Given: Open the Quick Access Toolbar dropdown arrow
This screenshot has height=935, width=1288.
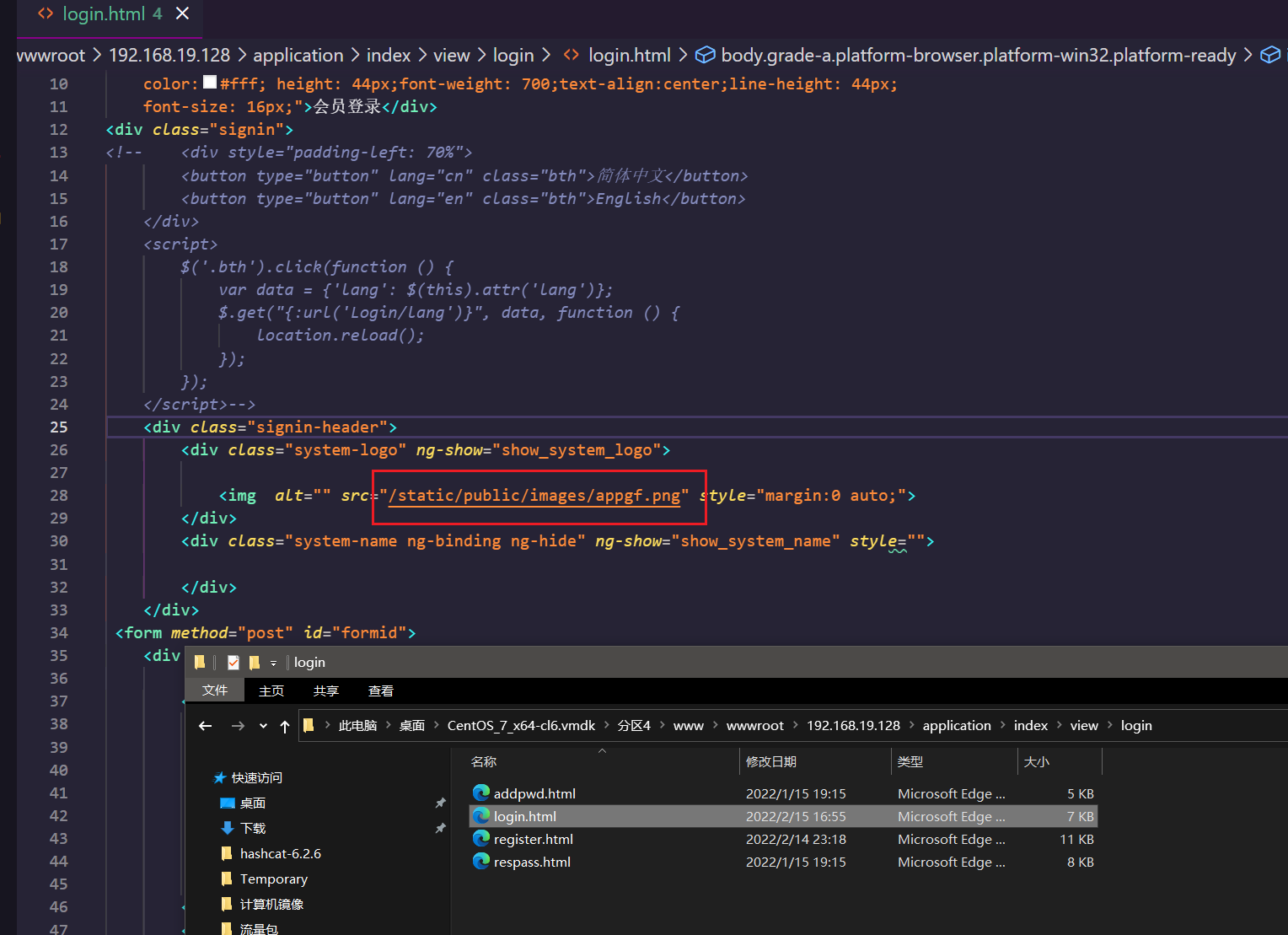Looking at the screenshot, I should (x=273, y=664).
